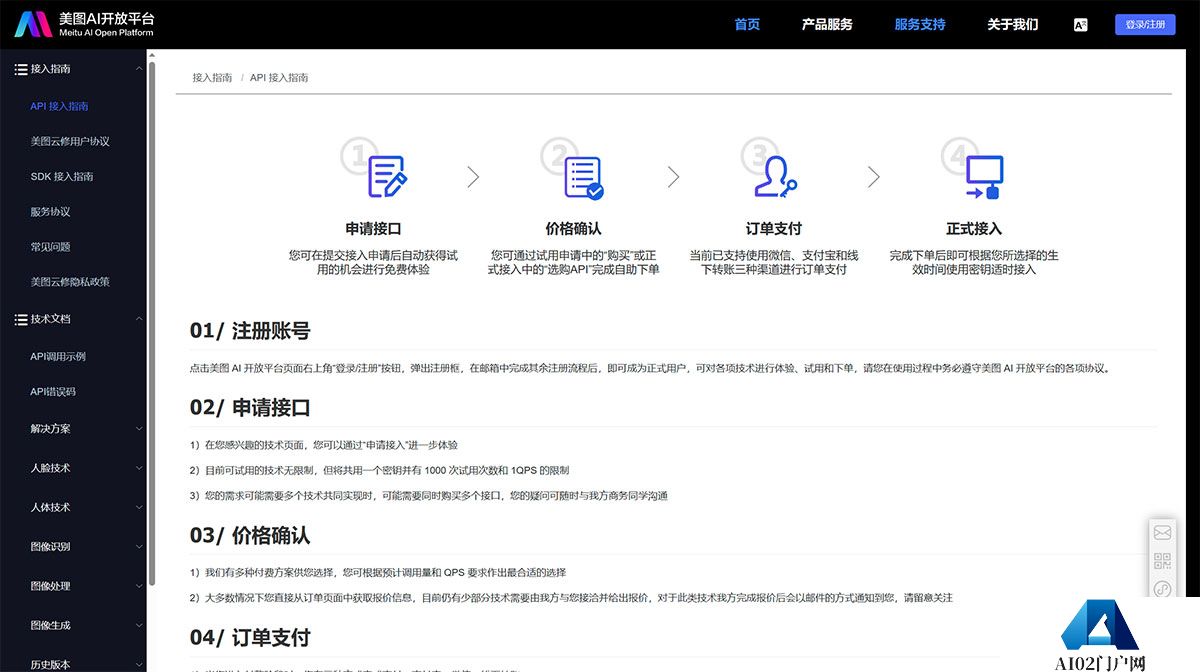
Task: Click the 申请接口 document-pencil icon
Action: [x=387, y=176]
